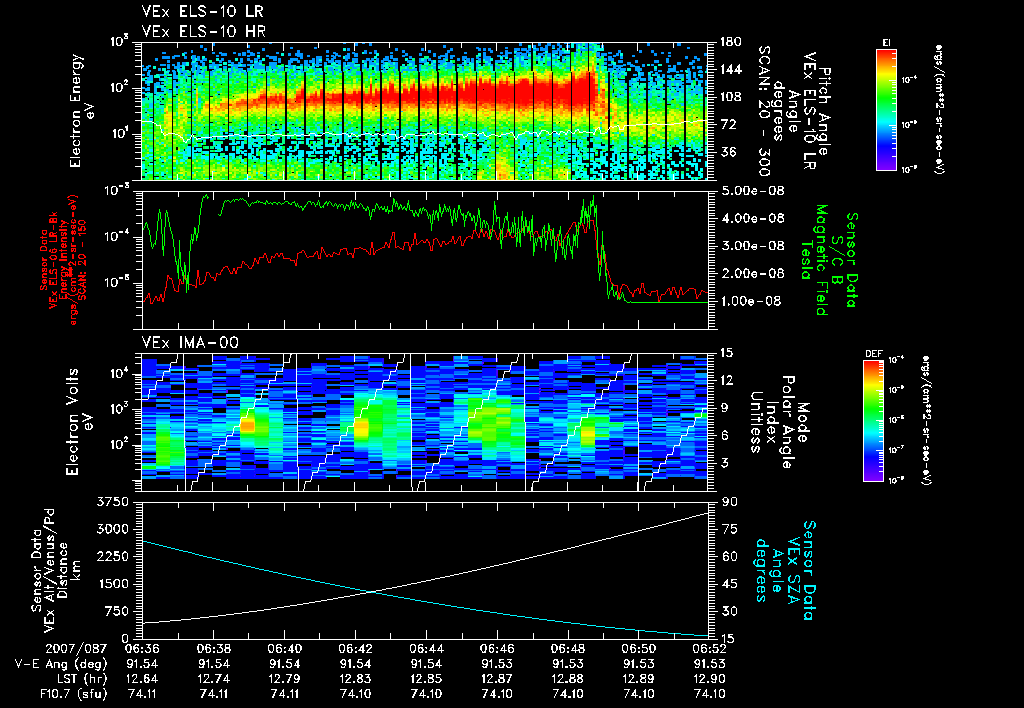Screen dimensions: 1024x708
Task: Click the 'Electron Energy eV' axis label
Action: (x=82, y=111)
